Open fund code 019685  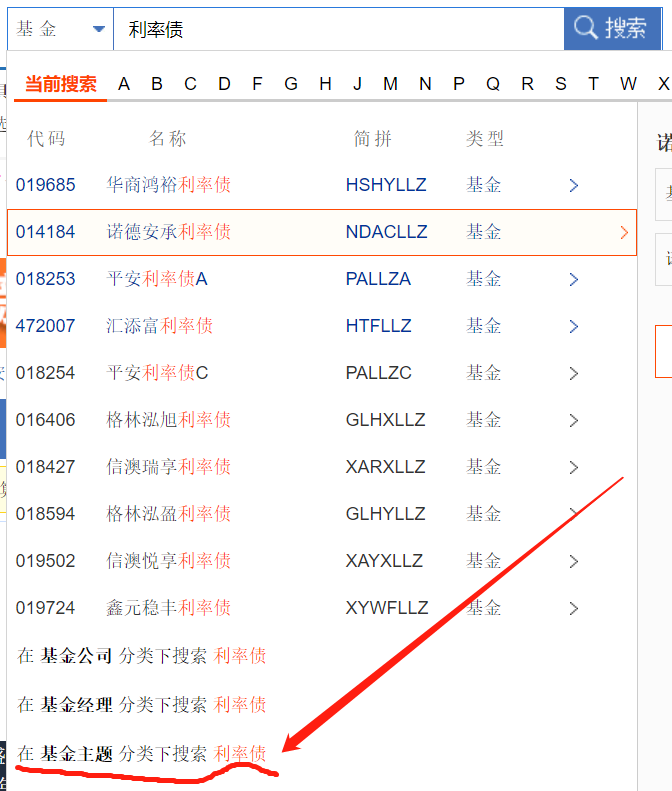45,185
